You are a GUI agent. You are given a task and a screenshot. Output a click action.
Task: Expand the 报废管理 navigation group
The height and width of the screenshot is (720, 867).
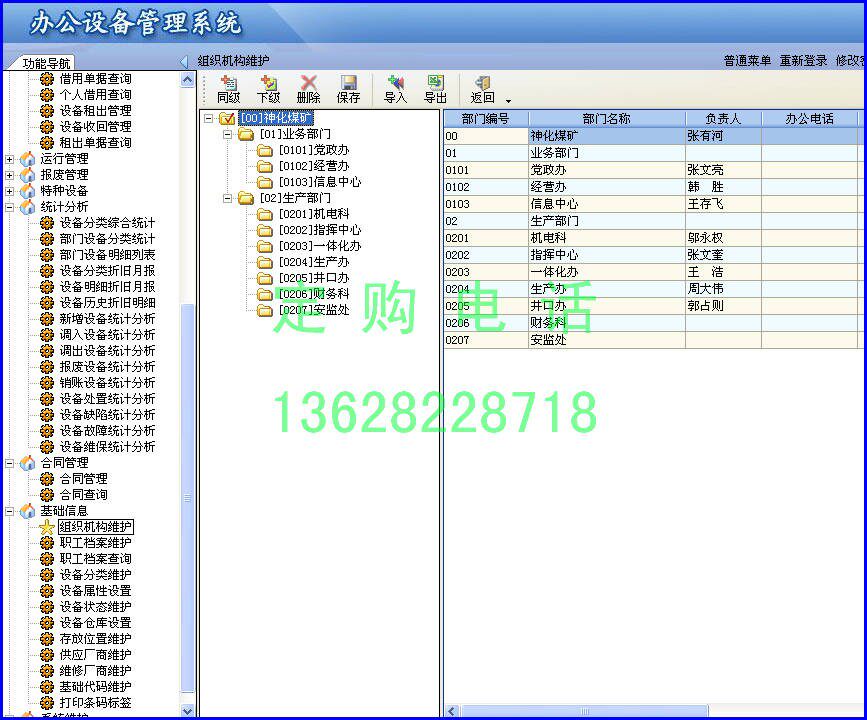point(9,175)
